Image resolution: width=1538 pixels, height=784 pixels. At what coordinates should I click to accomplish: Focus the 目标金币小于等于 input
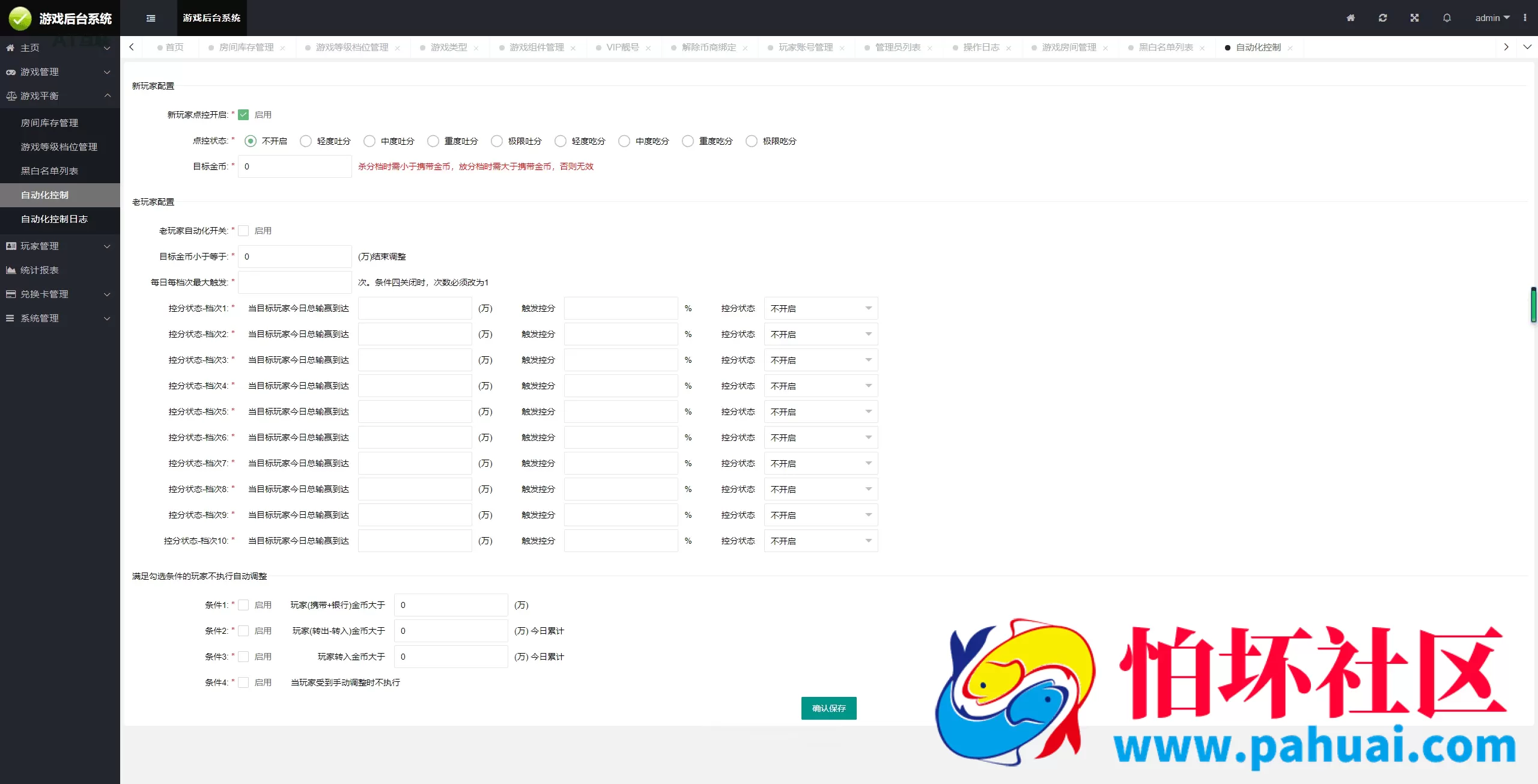[295, 257]
